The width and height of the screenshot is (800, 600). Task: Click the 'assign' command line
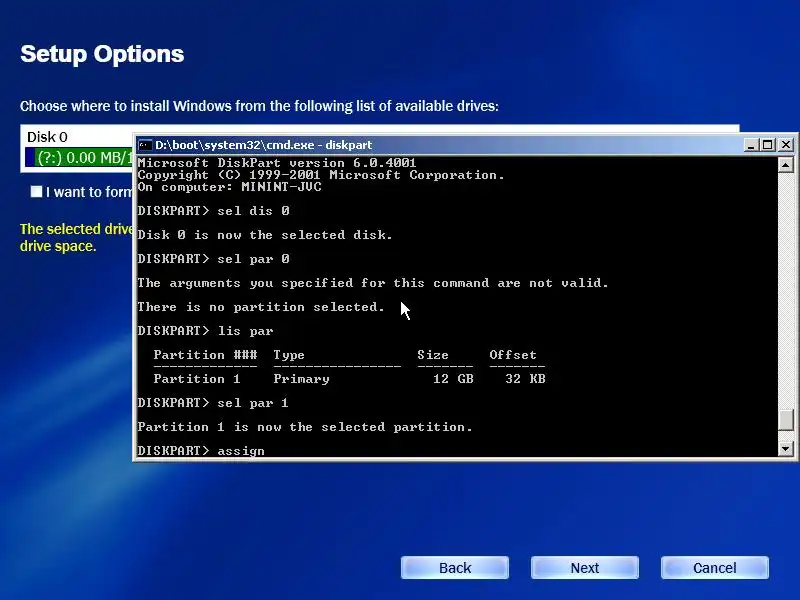pyautogui.click(x=201, y=451)
